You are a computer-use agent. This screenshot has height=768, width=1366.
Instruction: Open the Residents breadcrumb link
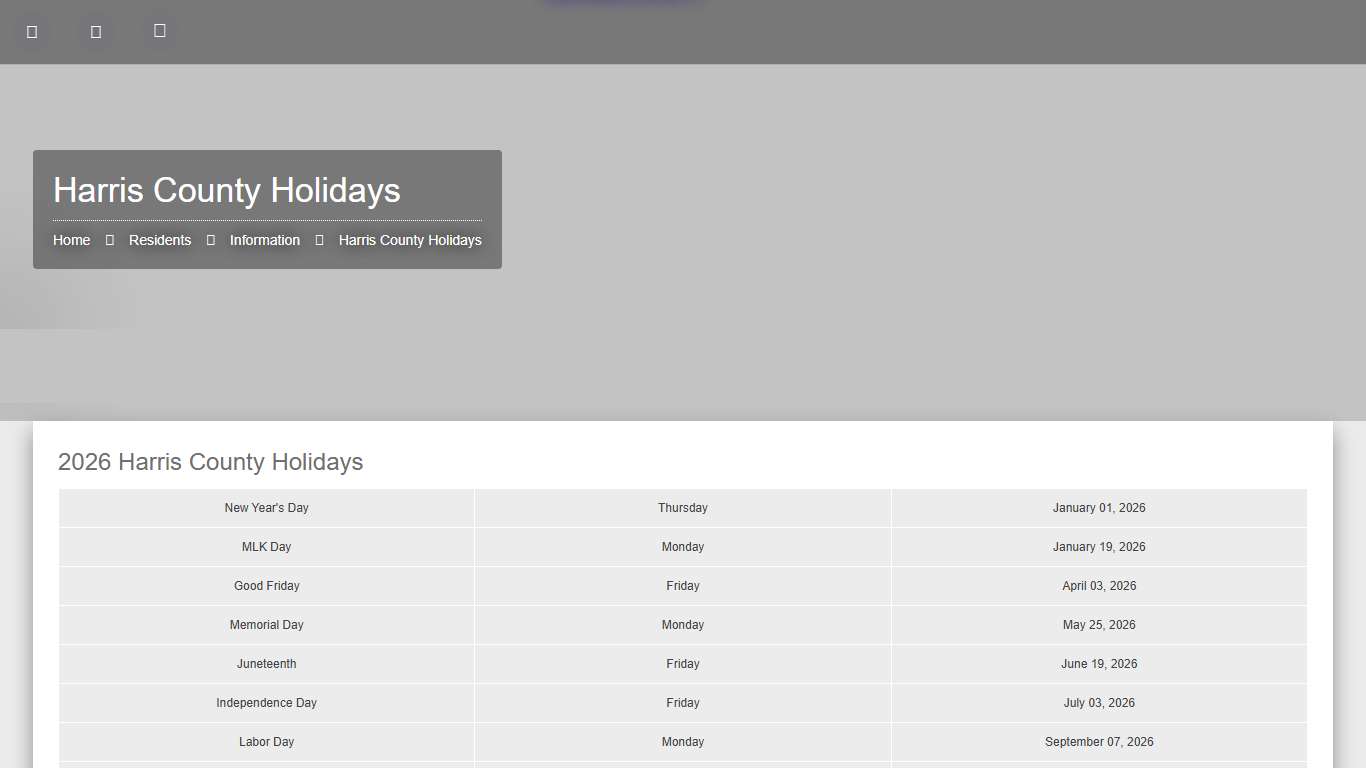coord(160,240)
